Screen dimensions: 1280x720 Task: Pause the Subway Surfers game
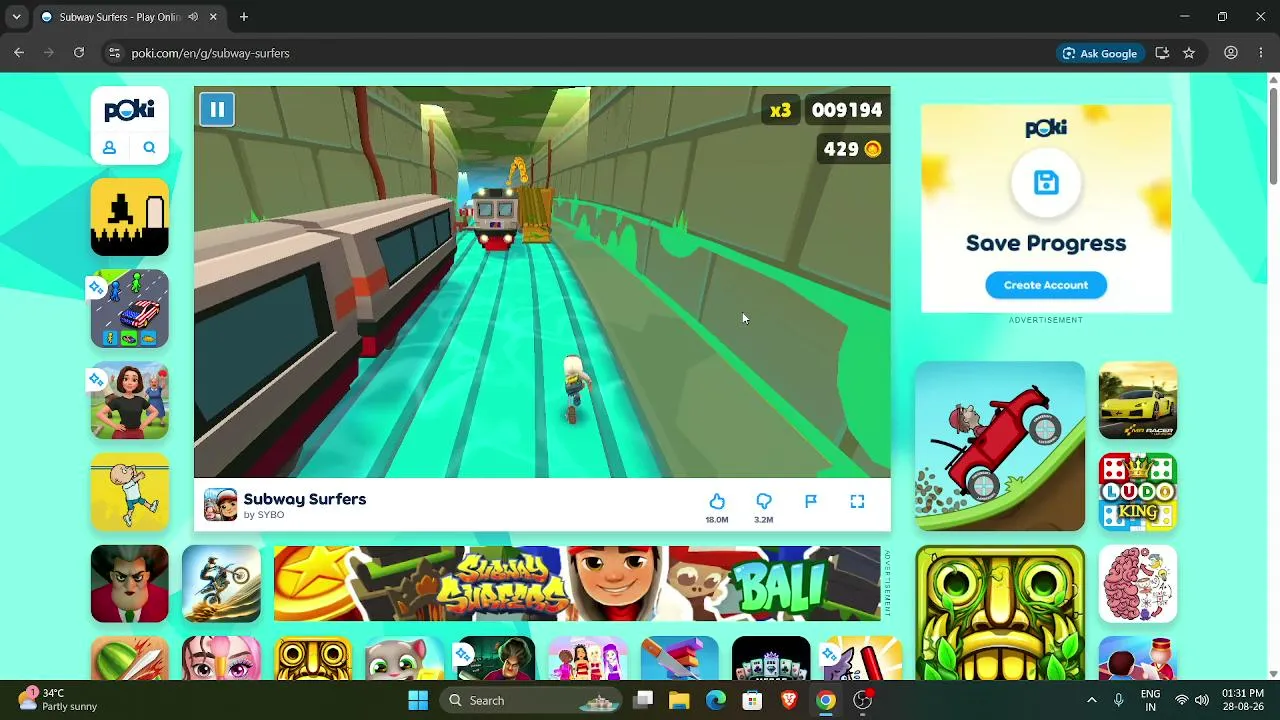pos(217,109)
